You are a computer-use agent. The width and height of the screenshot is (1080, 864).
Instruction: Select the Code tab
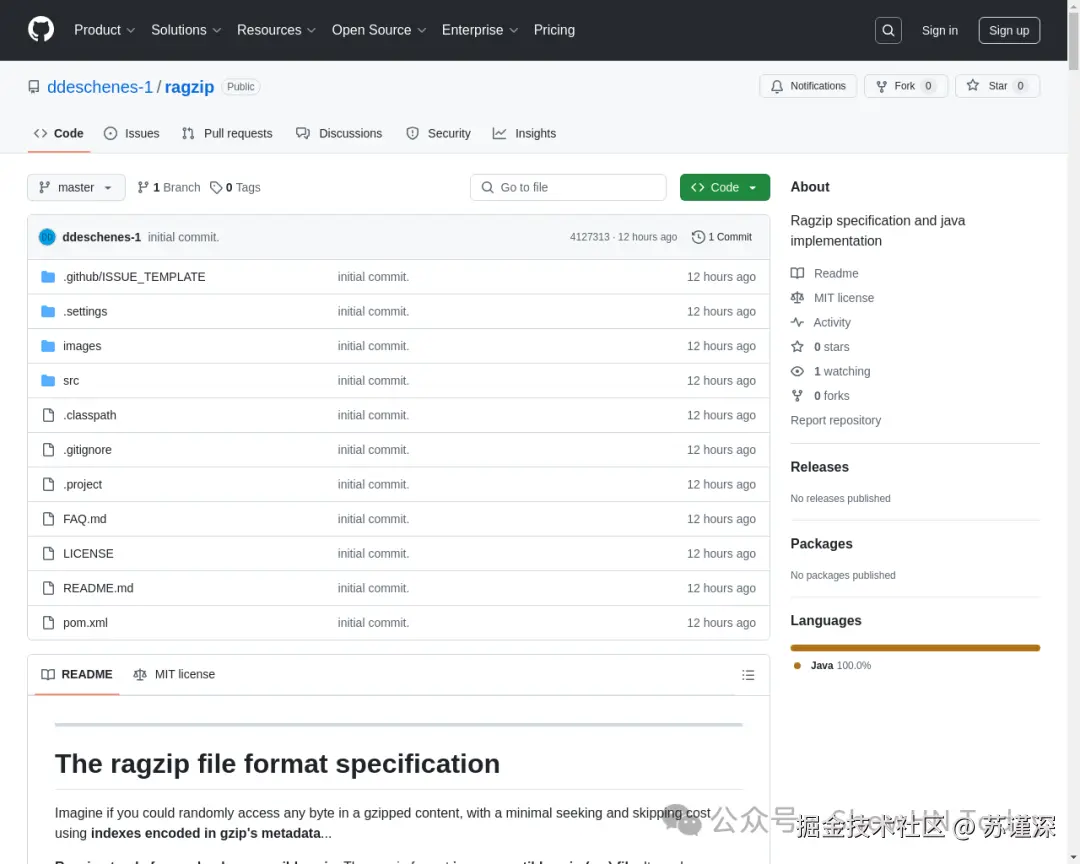(59, 134)
